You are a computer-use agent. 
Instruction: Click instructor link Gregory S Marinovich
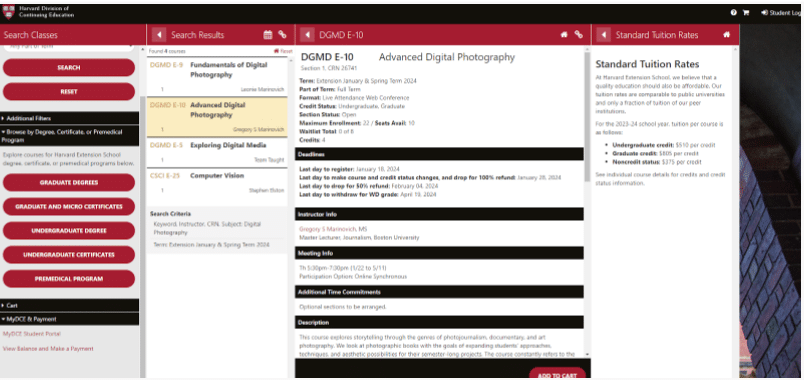tap(328, 229)
